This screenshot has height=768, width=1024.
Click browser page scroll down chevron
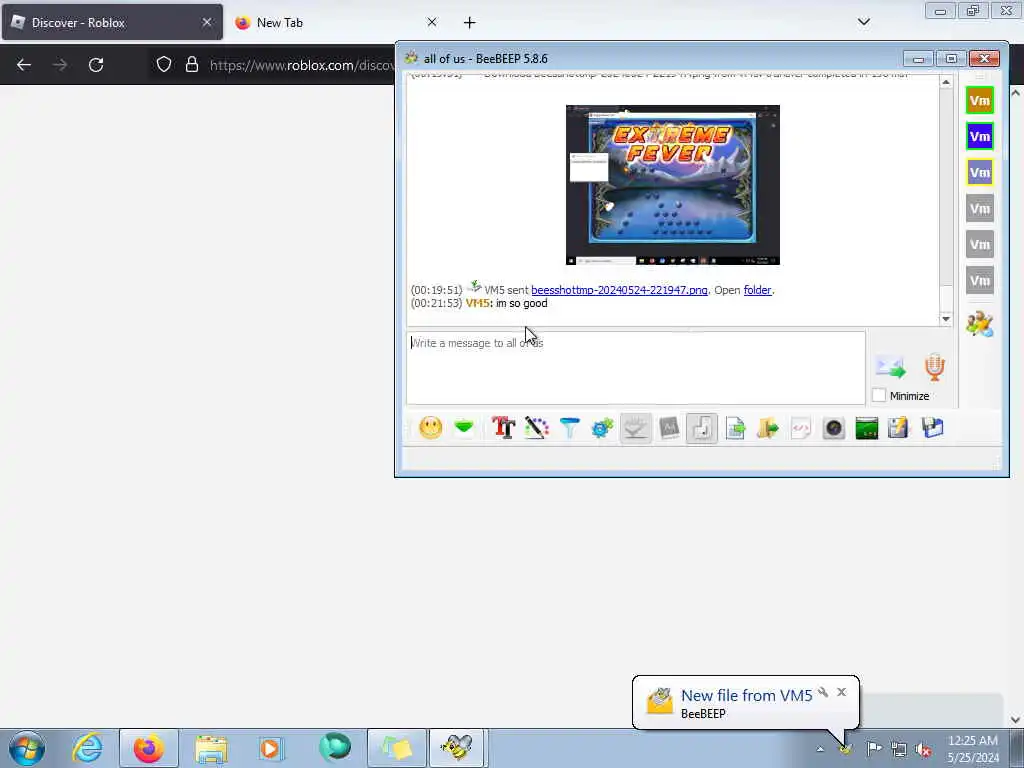point(1016,720)
